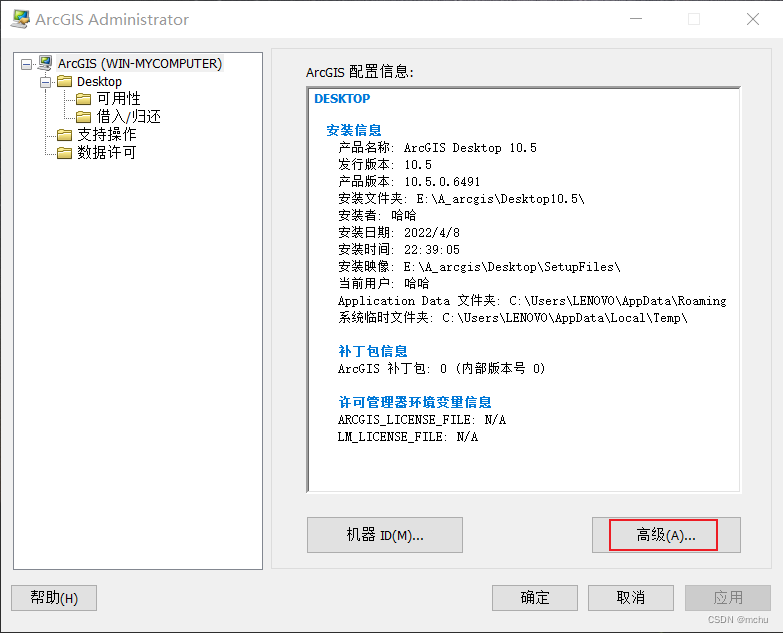Click the 发行版本: 10.5 line
This screenshot has width=783, height=633.
[x=385, y=165]
